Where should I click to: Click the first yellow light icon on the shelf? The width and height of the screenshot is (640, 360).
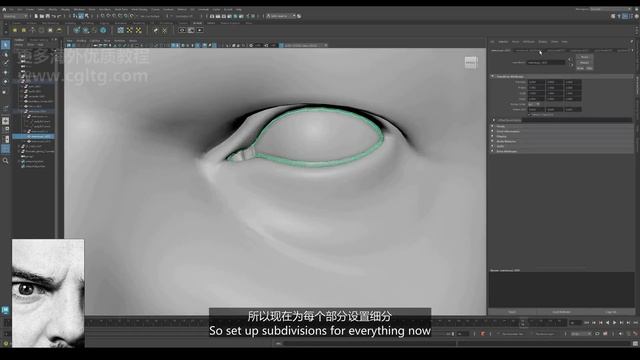coord(15,30)
